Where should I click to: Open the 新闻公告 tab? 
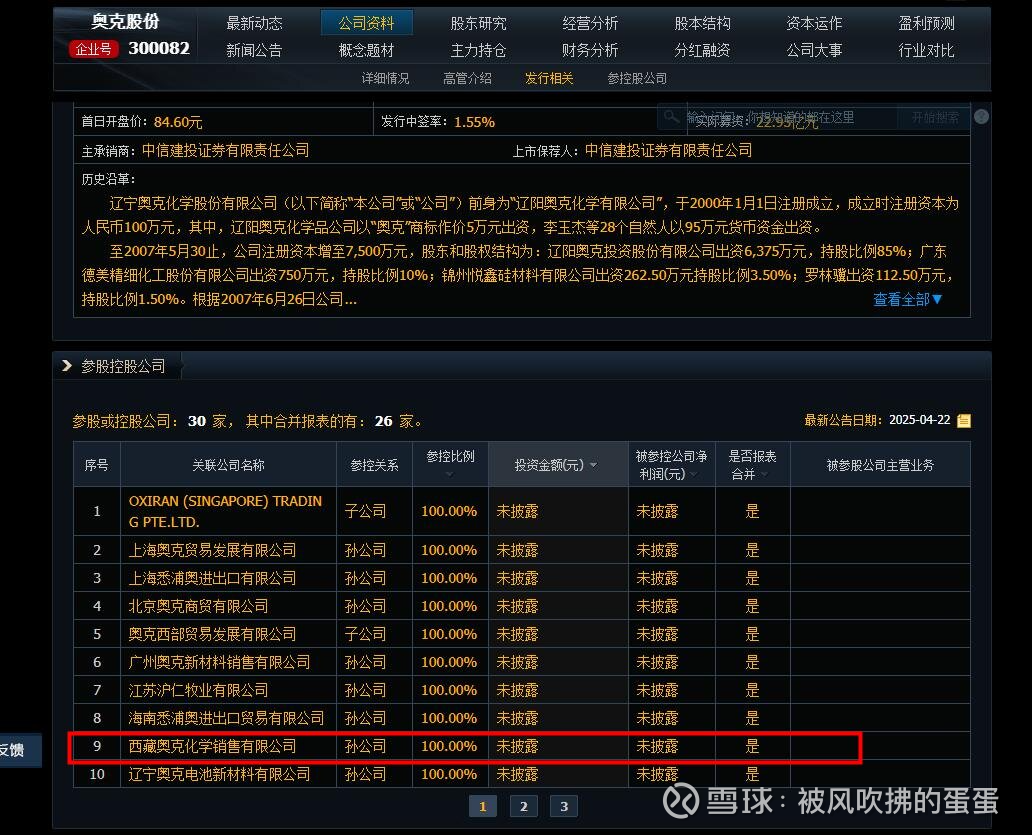(x=254, y=50)
